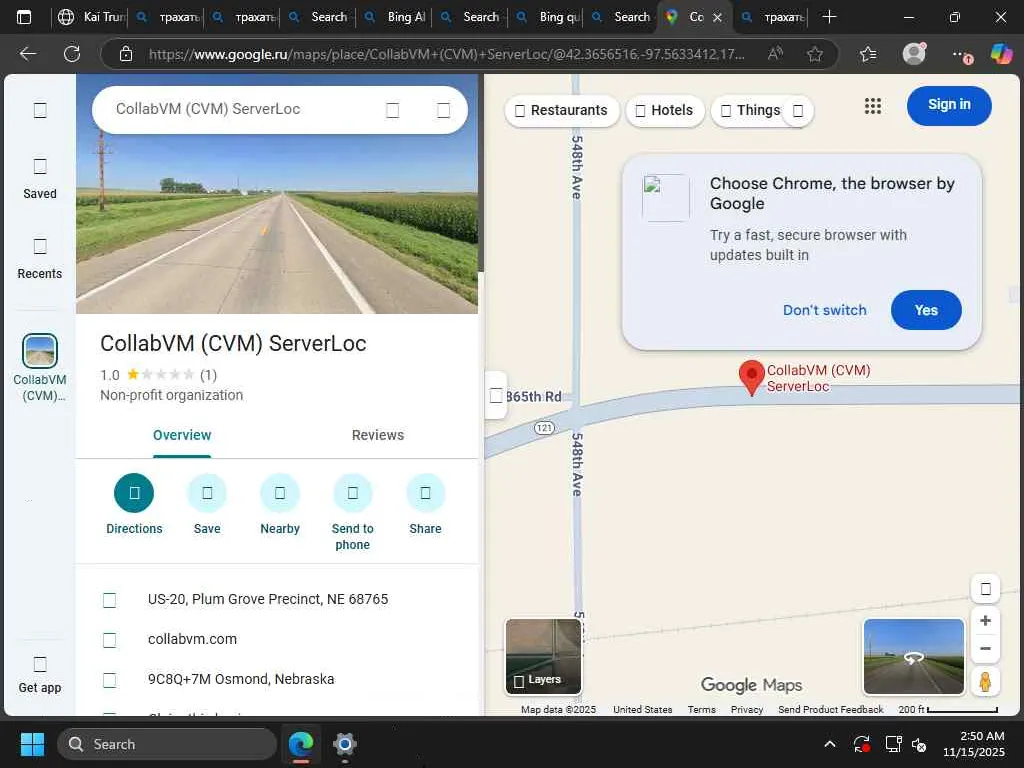
Task: Copy the plus code 9C8Q+7M Osmond, Nebraska
Action: tap(278, 679)
